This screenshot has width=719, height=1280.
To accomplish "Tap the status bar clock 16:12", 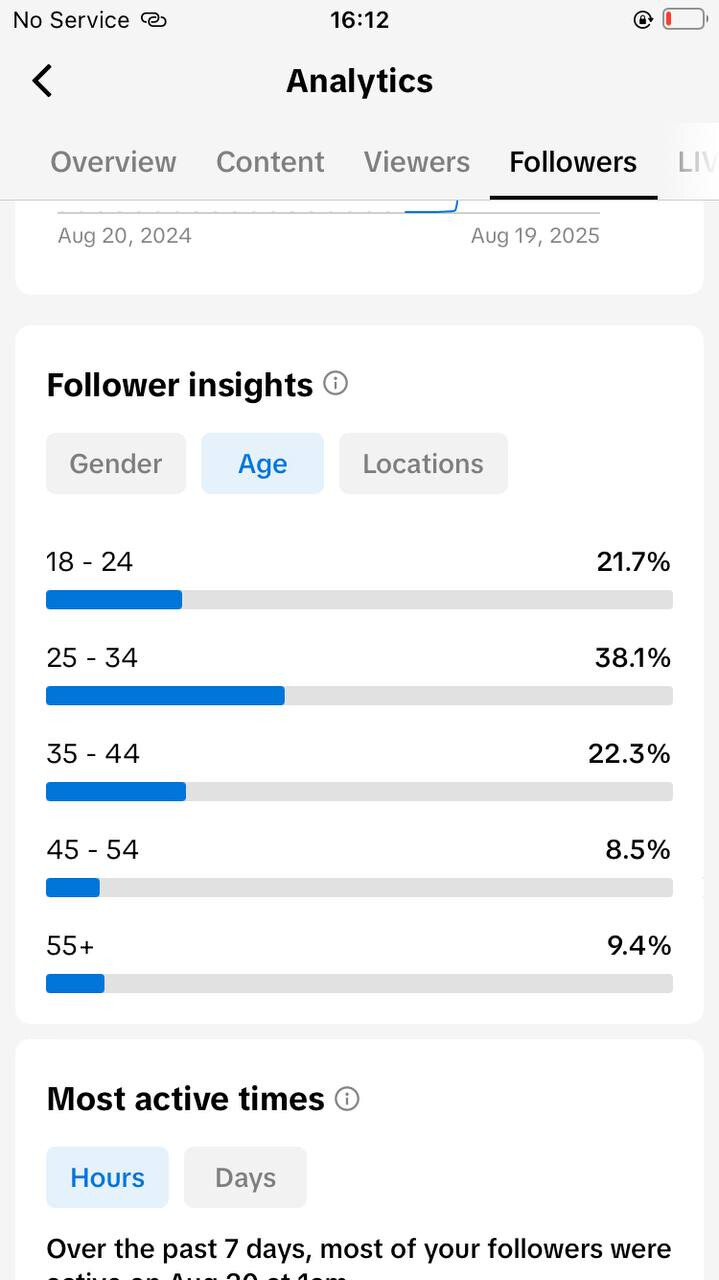I will click(359, 20).
